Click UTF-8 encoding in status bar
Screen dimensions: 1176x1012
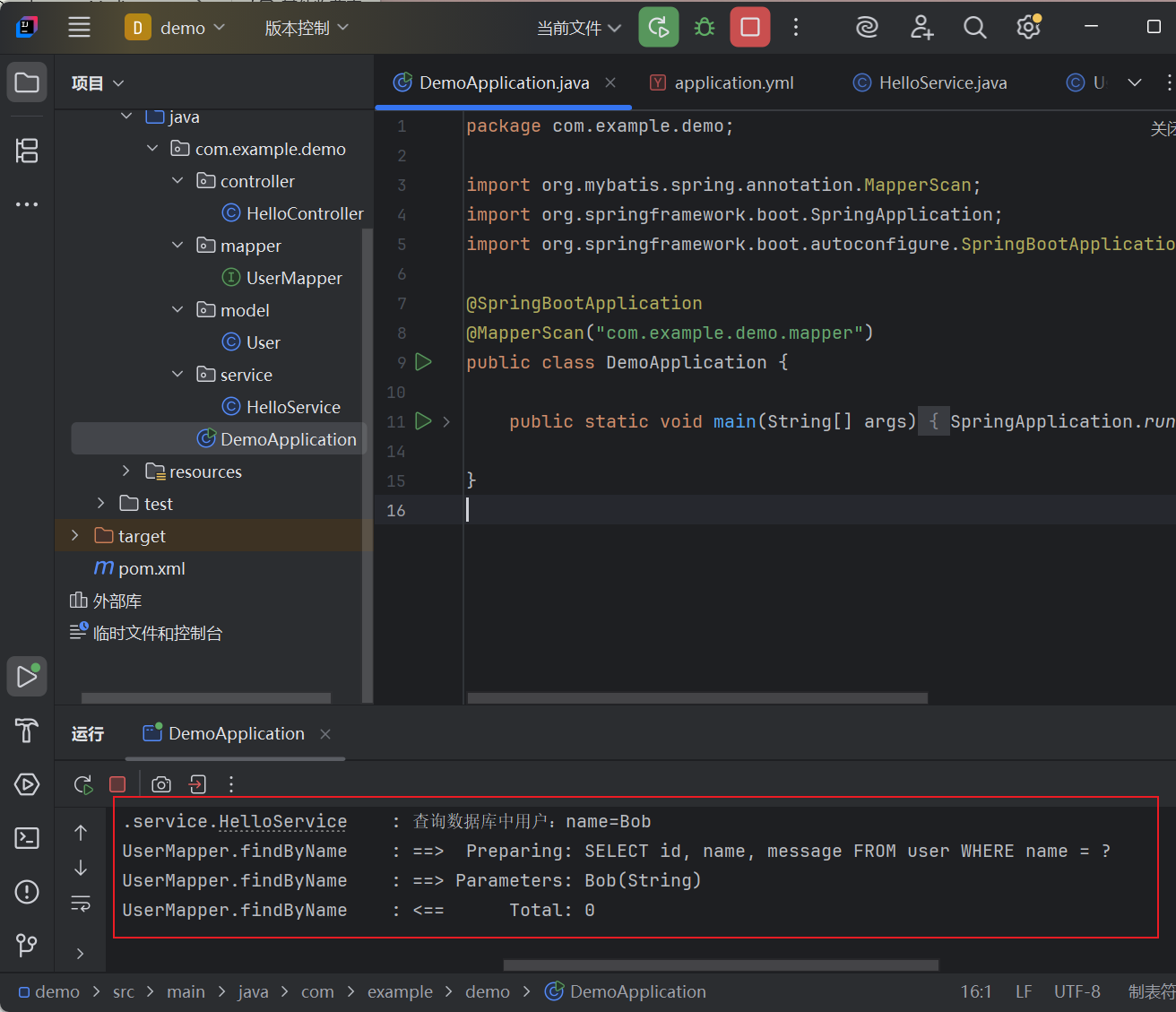1077,991
